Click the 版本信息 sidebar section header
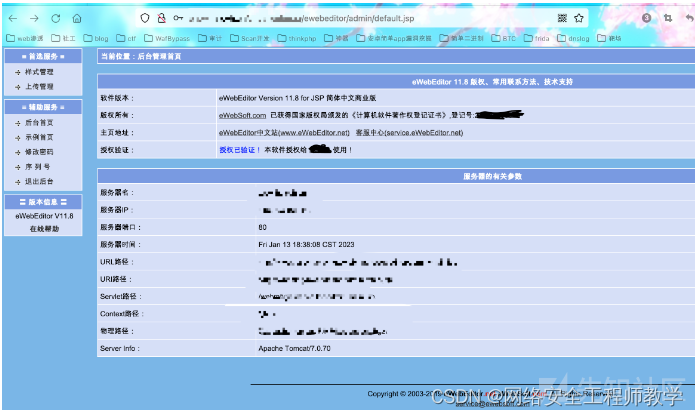 [x=43, y=202]
